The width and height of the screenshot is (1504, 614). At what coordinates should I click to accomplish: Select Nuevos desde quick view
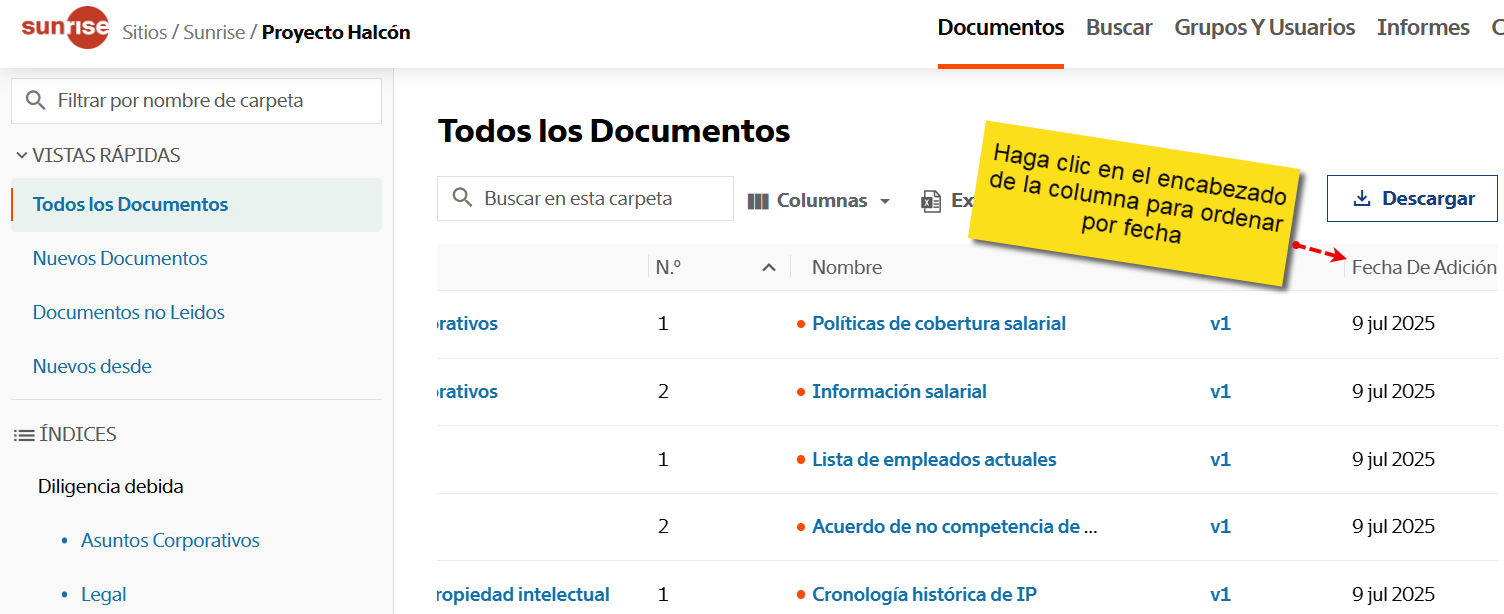point(92,366)
